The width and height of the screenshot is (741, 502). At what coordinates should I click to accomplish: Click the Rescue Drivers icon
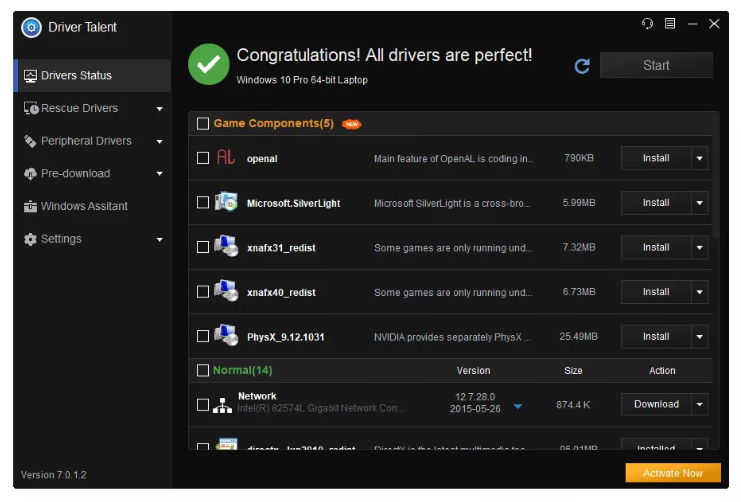pyautogui.click(x=31, y=108)
